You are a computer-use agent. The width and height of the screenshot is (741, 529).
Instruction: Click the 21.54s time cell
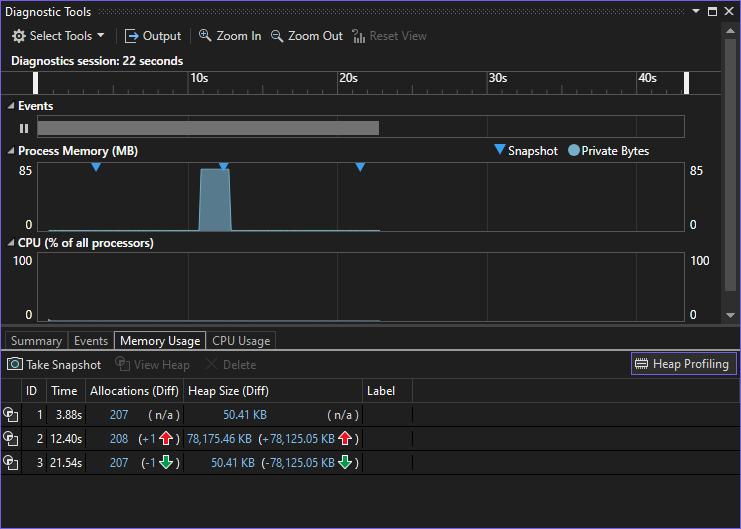(x=66, y=463)
